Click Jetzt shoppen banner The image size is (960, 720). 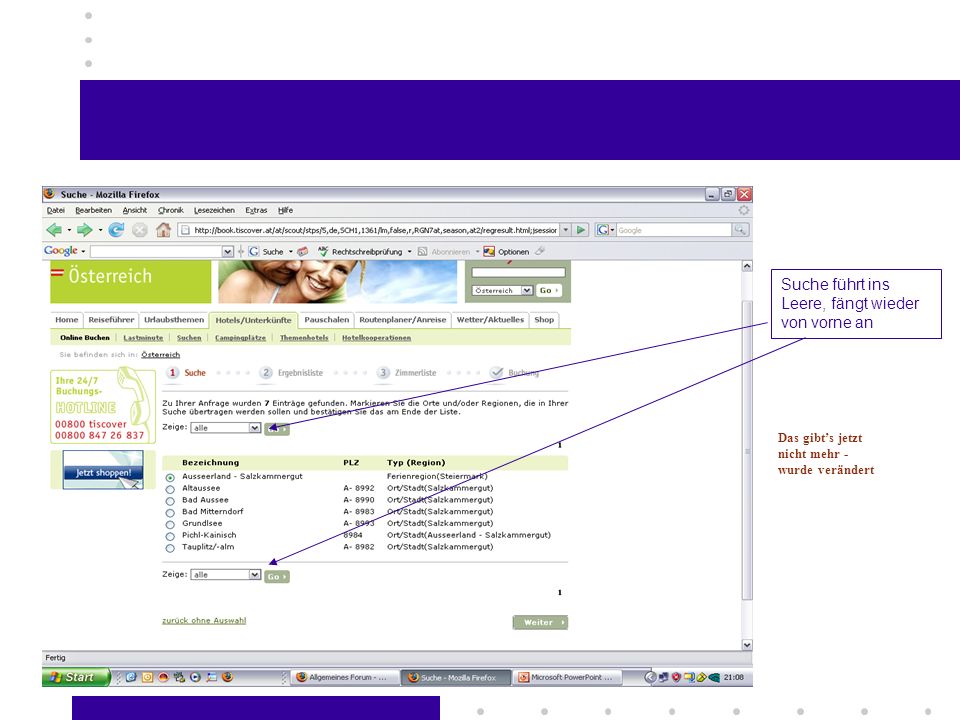[103, 470]
